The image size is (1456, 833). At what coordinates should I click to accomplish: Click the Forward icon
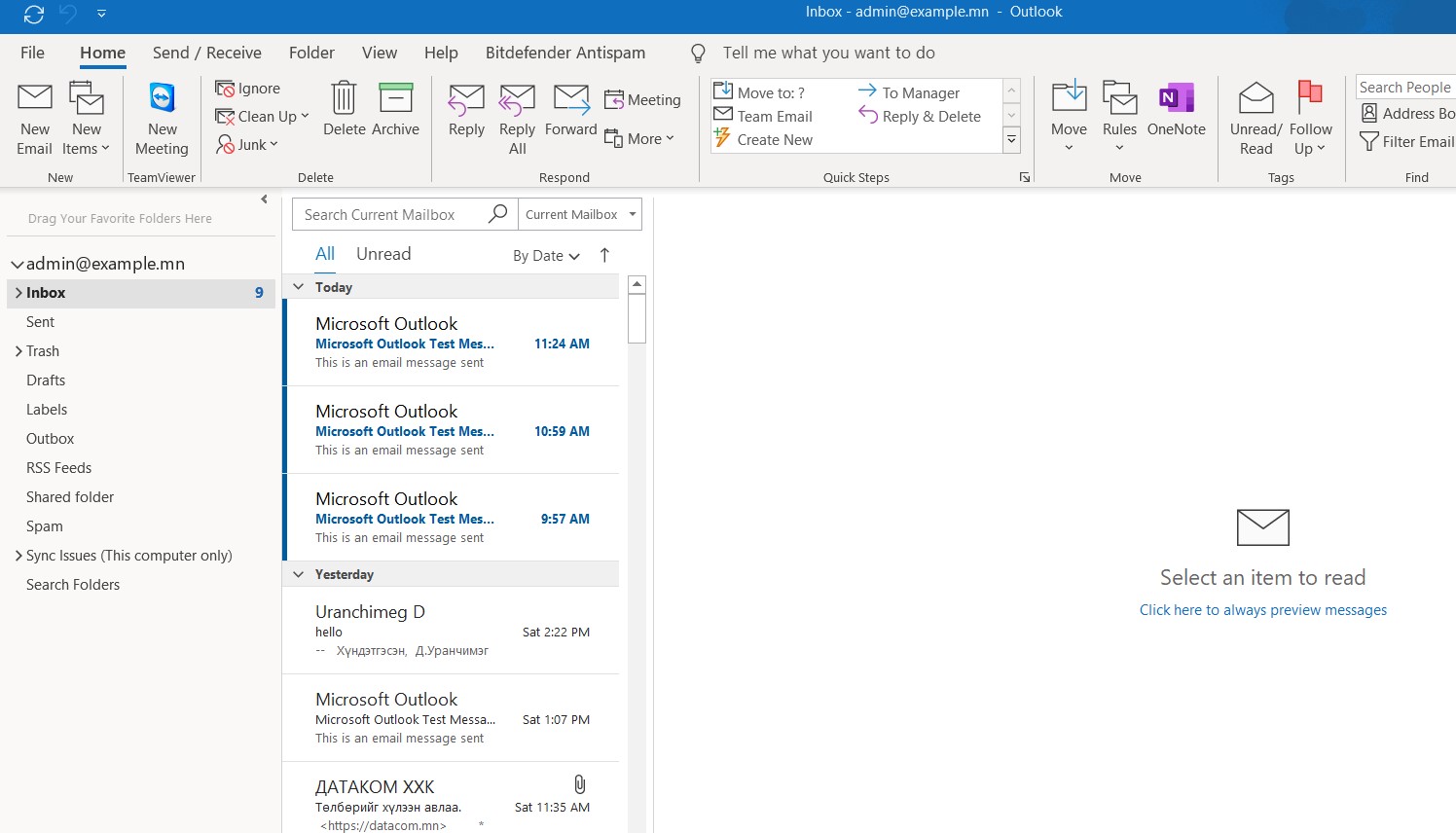pos(571,99)
